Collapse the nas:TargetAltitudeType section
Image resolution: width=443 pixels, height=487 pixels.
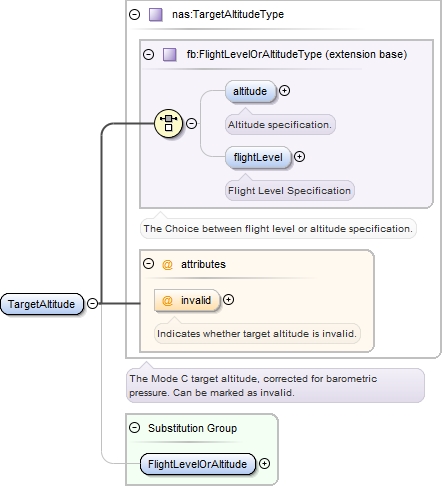click(x=134, y=15)
